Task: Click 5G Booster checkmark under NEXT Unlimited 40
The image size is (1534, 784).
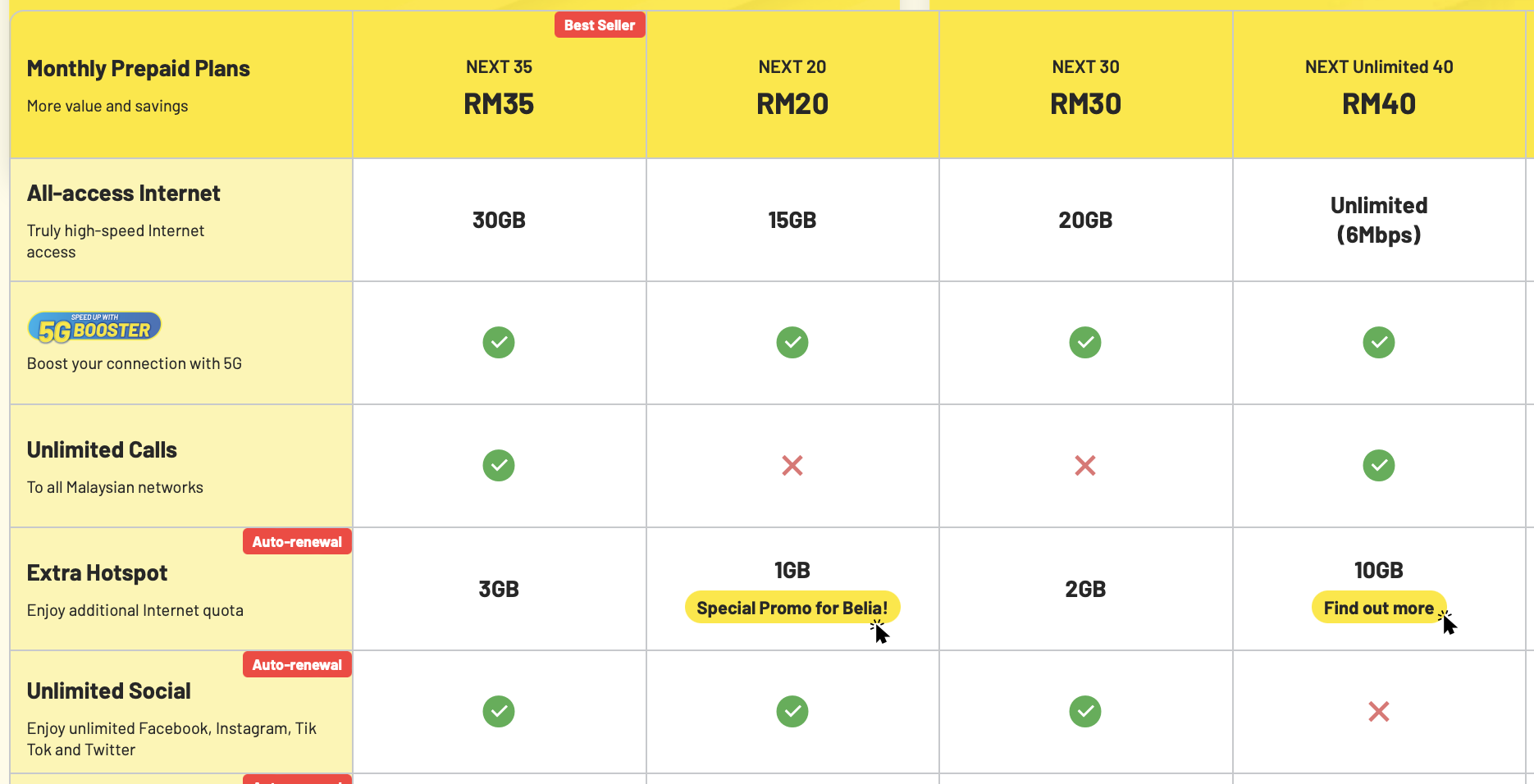Action: 1378,343
